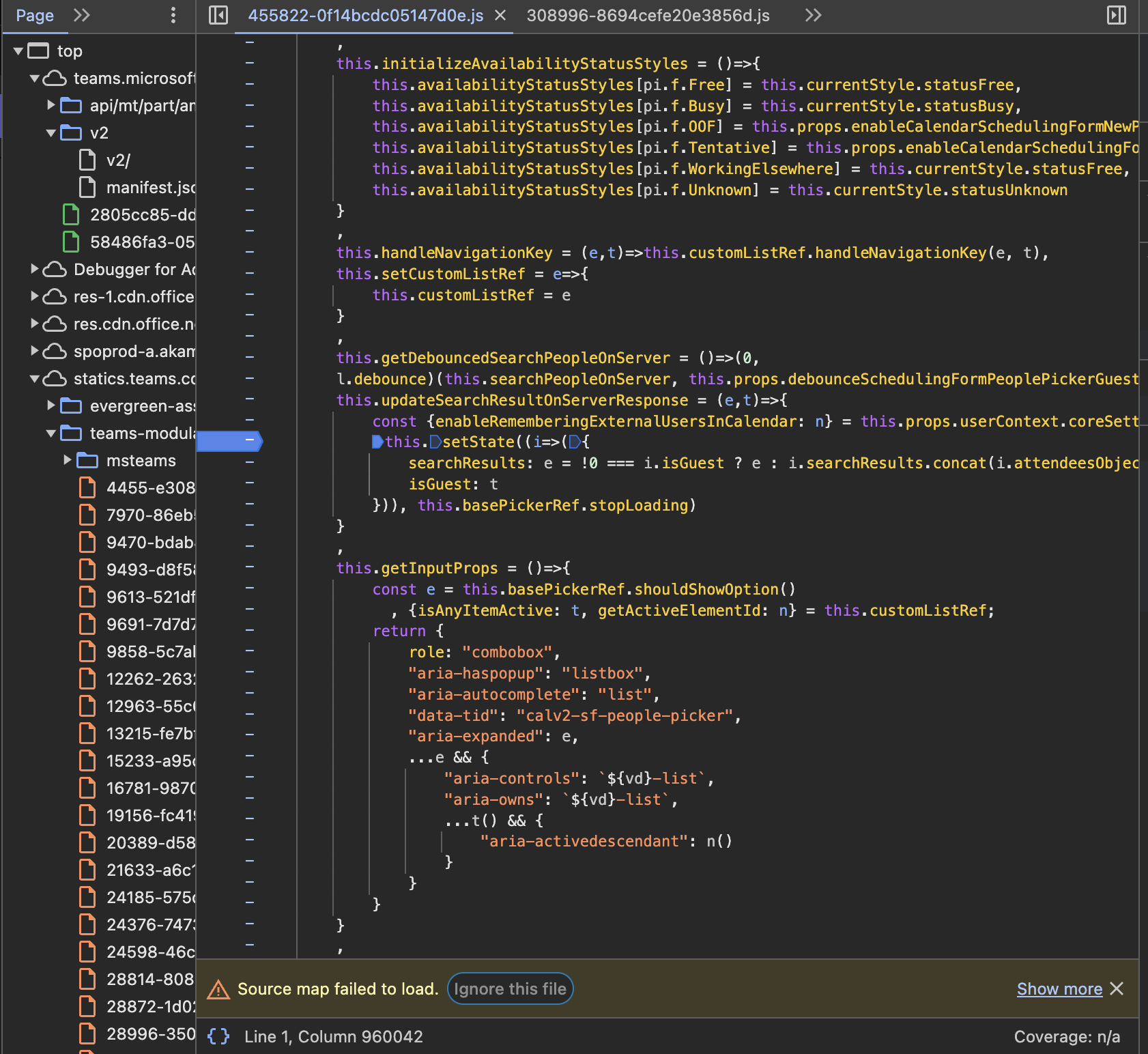Switch to 308996-8694cefe20e3856d.js tab
The height and width of the screenshot is (1054, 1148).
(x=648, y=16)
